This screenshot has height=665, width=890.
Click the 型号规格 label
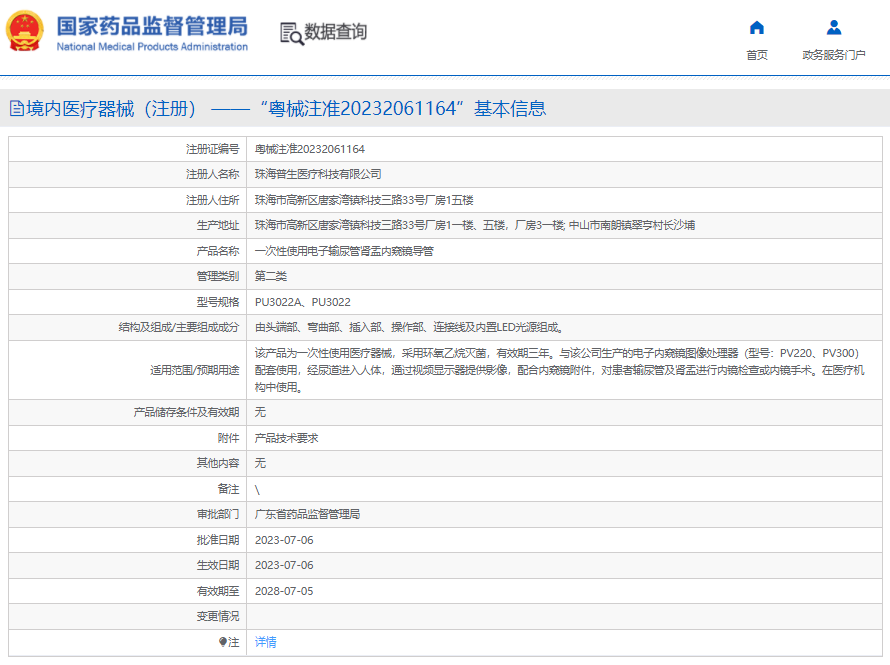coord(218,302)
